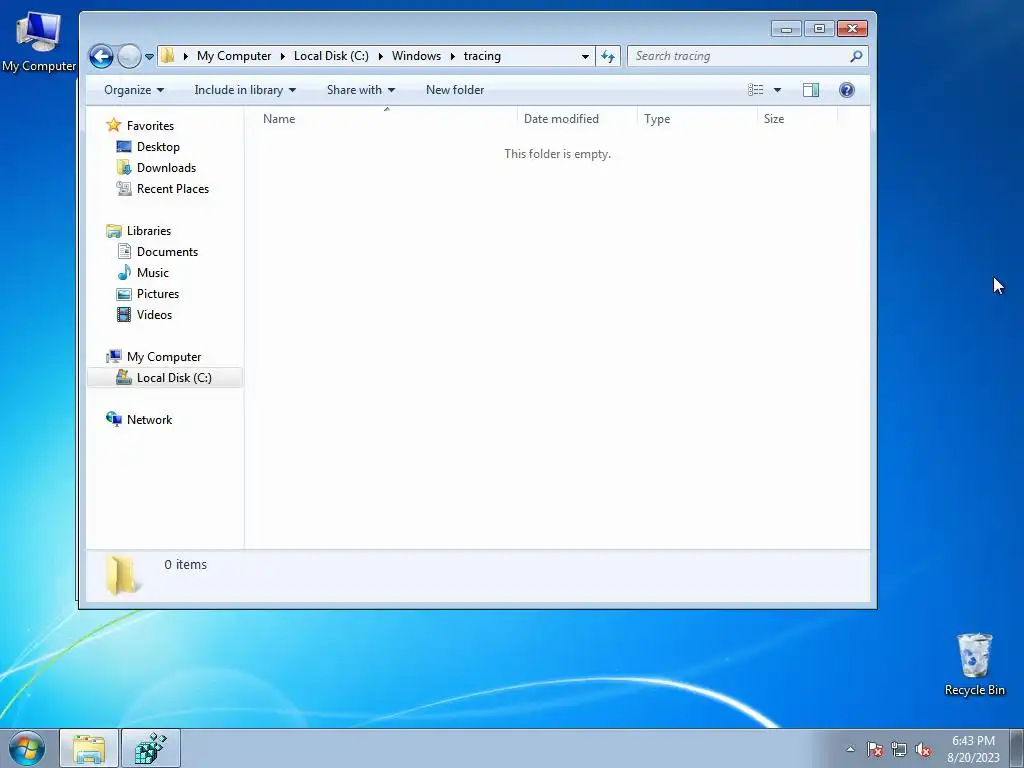1024x768 pixels.
Task: Toggle the preview pane
Action: (811, 90)
